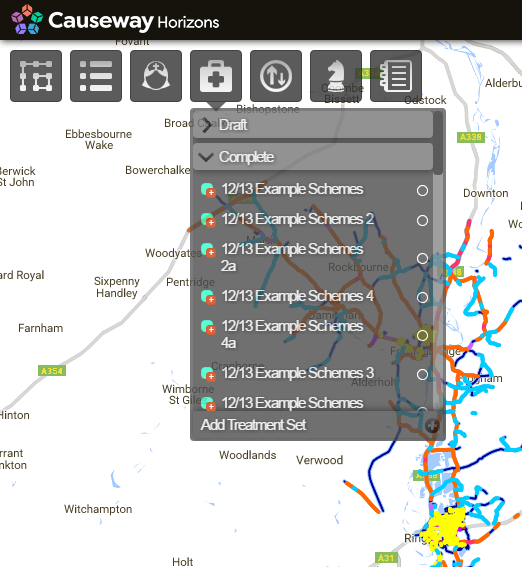This screenshot has height=567, width=522.
Task: Click Add Treatment Set
Action: pos(253,425)
